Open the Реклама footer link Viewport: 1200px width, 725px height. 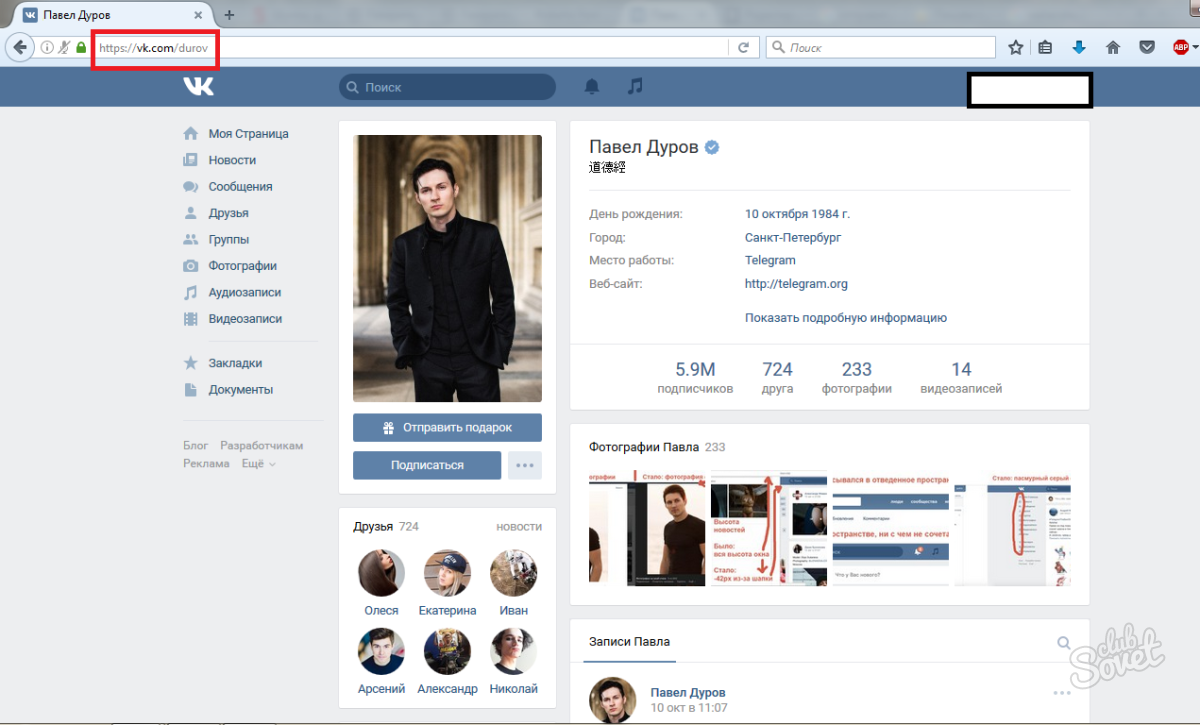click(x=206, y=464)
